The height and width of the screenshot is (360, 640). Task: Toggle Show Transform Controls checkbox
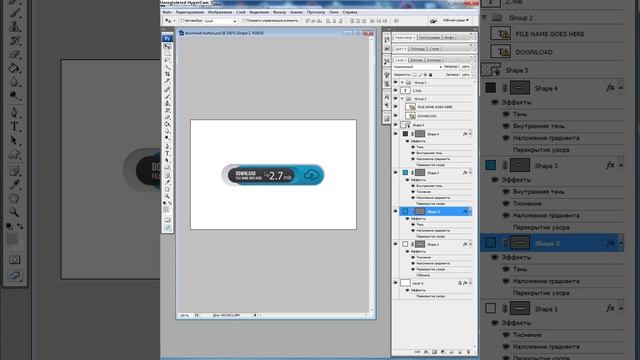[x=244, y=20]
